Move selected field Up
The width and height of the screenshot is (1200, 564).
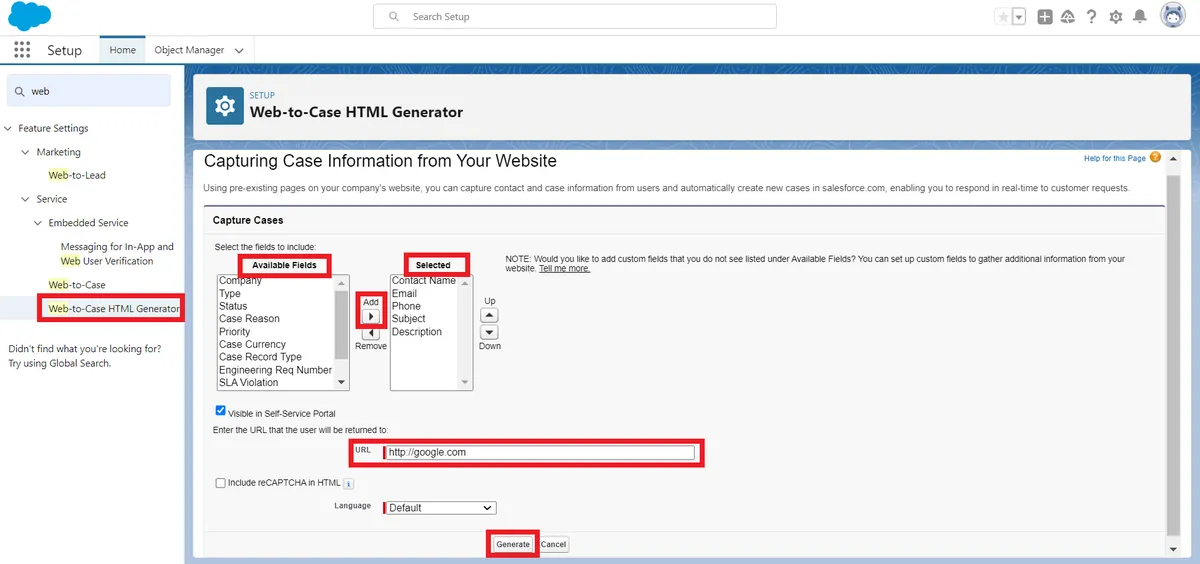click(x=489, y=315)
